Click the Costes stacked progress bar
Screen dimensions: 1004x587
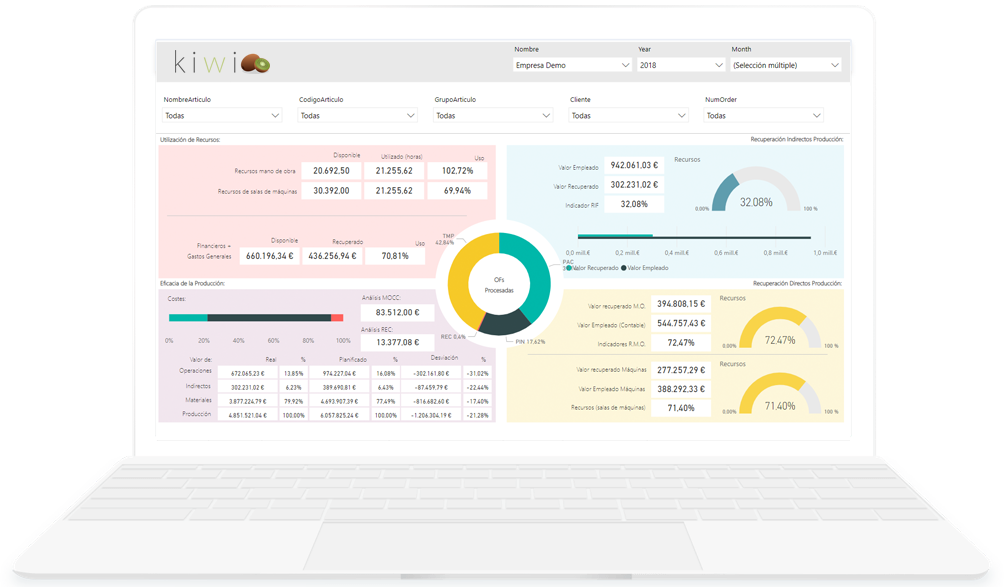coord(256,318)
